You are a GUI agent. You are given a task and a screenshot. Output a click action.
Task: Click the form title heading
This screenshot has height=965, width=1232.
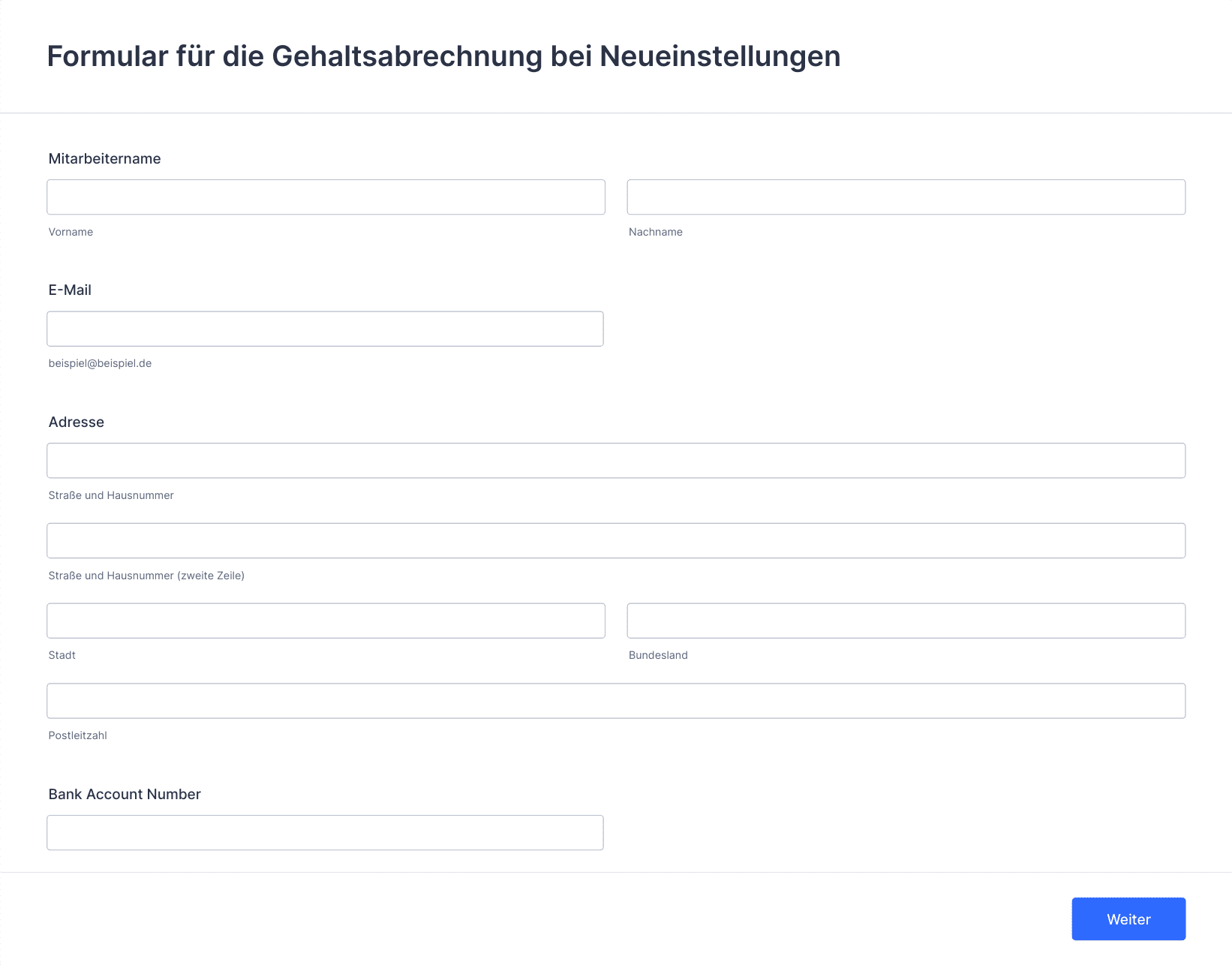443,56
